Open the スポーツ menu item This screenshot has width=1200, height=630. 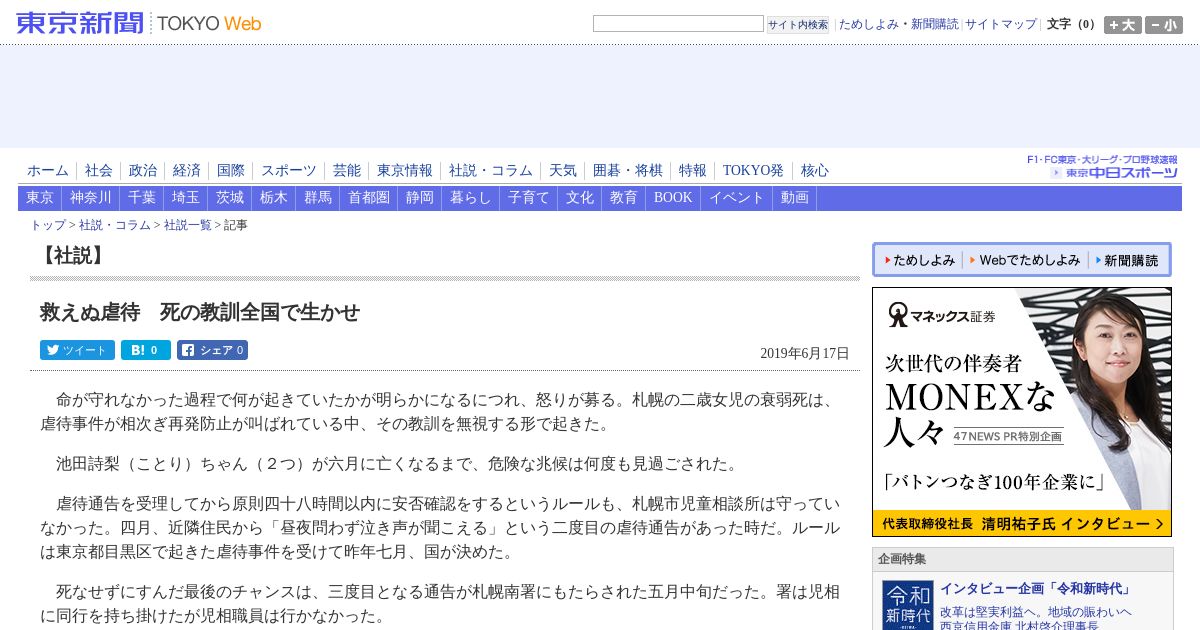tap(289, 171)
